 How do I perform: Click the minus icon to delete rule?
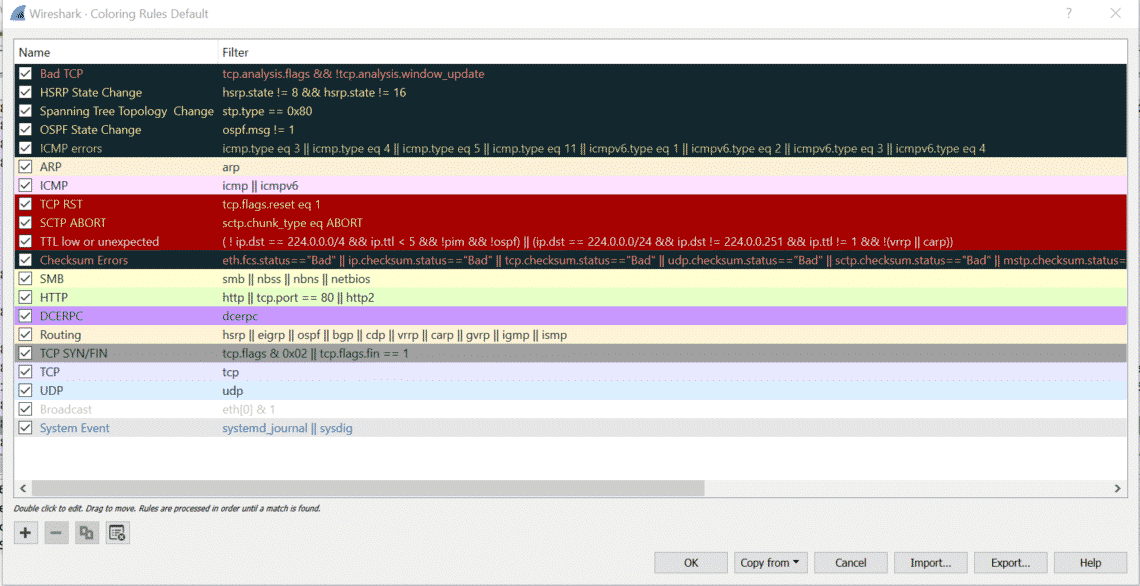(56, 533)
